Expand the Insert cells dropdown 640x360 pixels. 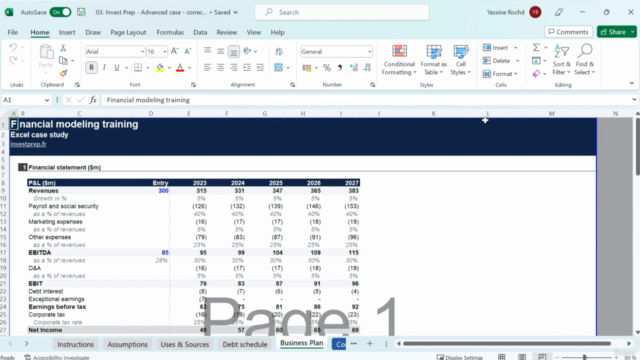[x=516, y=48]
